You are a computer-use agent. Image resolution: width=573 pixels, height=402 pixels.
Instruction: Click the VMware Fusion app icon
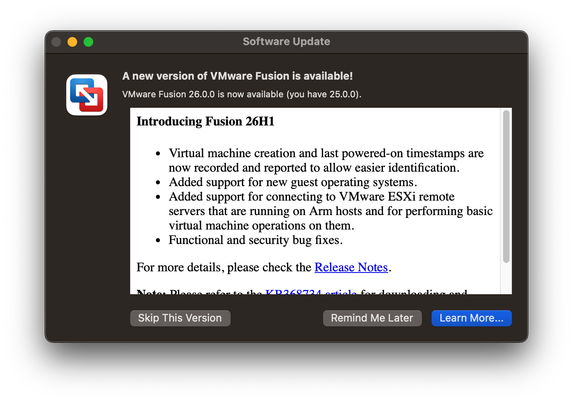pos(87,95)
